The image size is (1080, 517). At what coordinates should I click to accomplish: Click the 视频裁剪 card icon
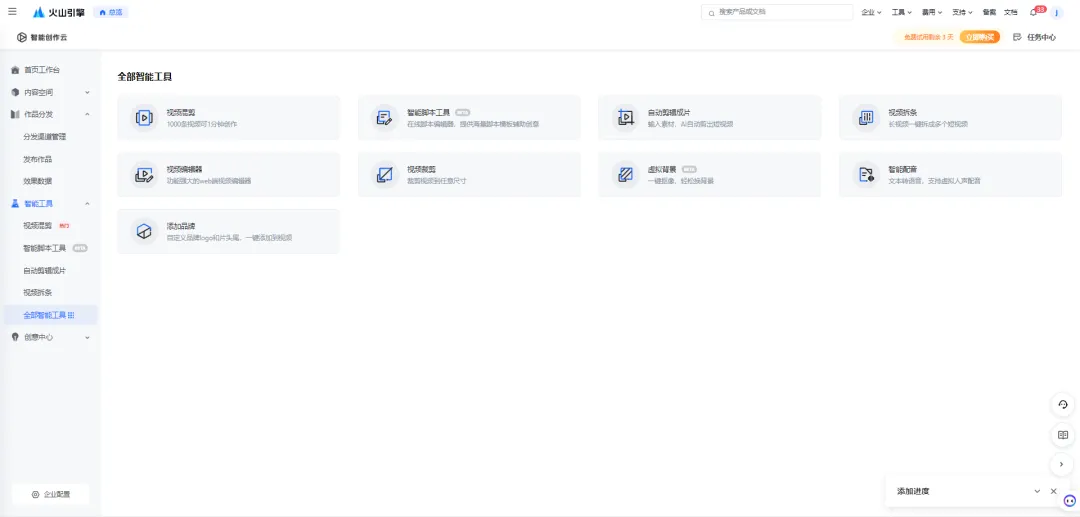pyautogui.click(x=384, y=175)
